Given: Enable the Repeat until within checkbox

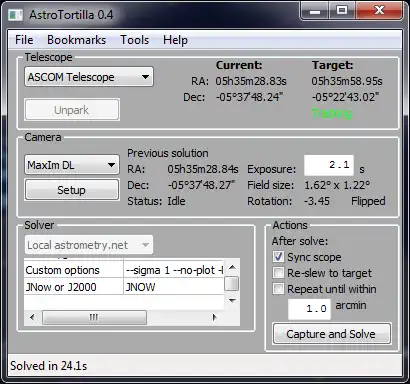Looking at the screenshot, I should [x=278, y=289].
